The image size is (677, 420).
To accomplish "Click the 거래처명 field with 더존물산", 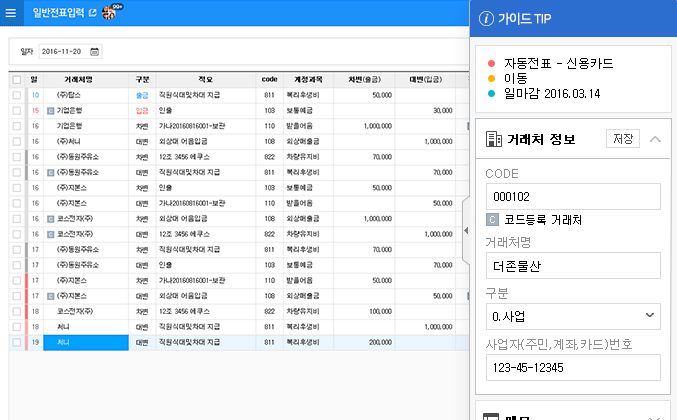I will tap(573, 265).
